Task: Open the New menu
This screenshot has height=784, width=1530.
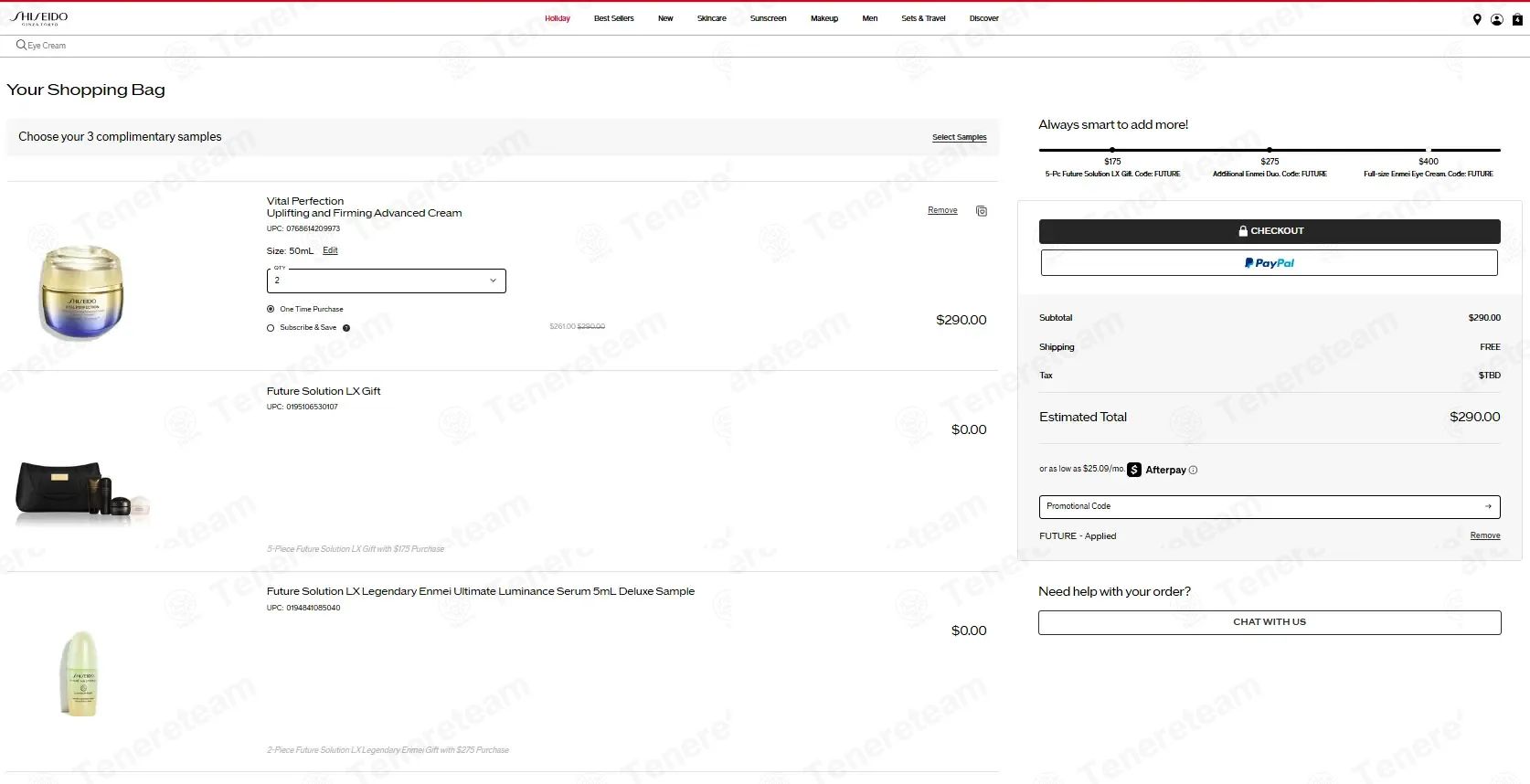Action: pyautogui.click(x=665, y=18)
